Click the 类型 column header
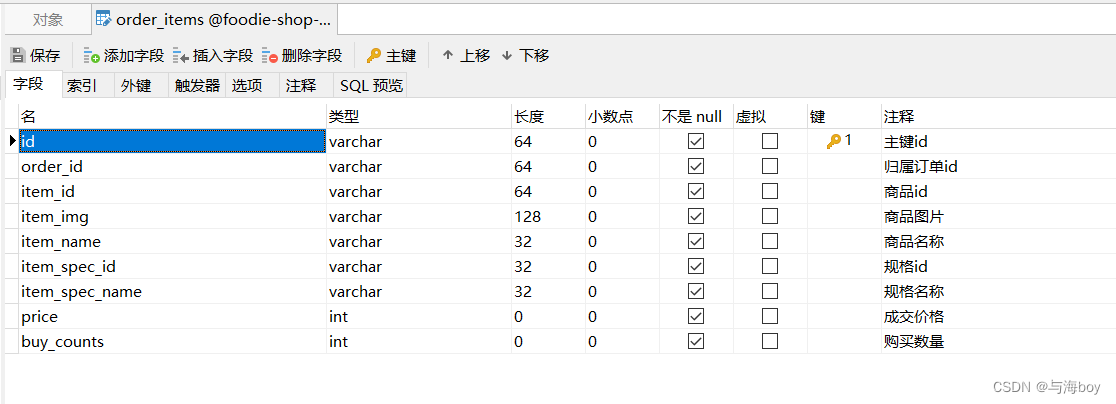This screenshot has height=404, width=1116. tap(418, 116)
